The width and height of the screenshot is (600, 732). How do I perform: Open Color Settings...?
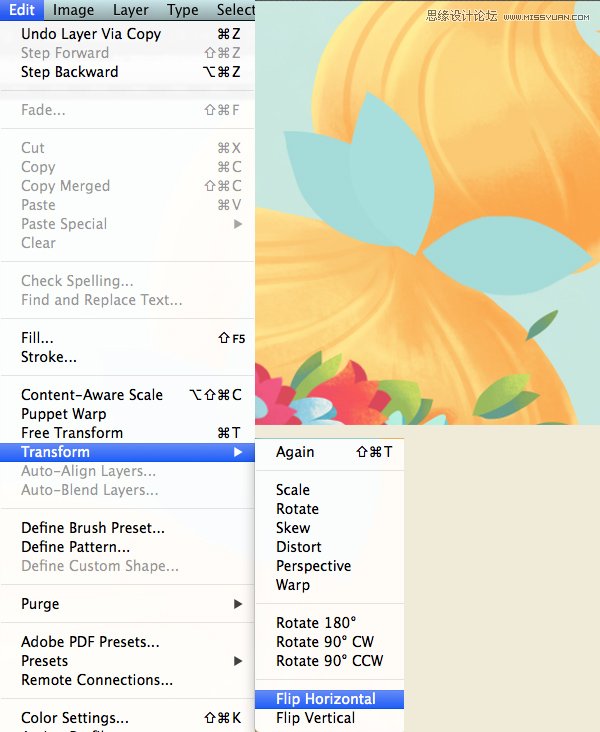(127, 718)
